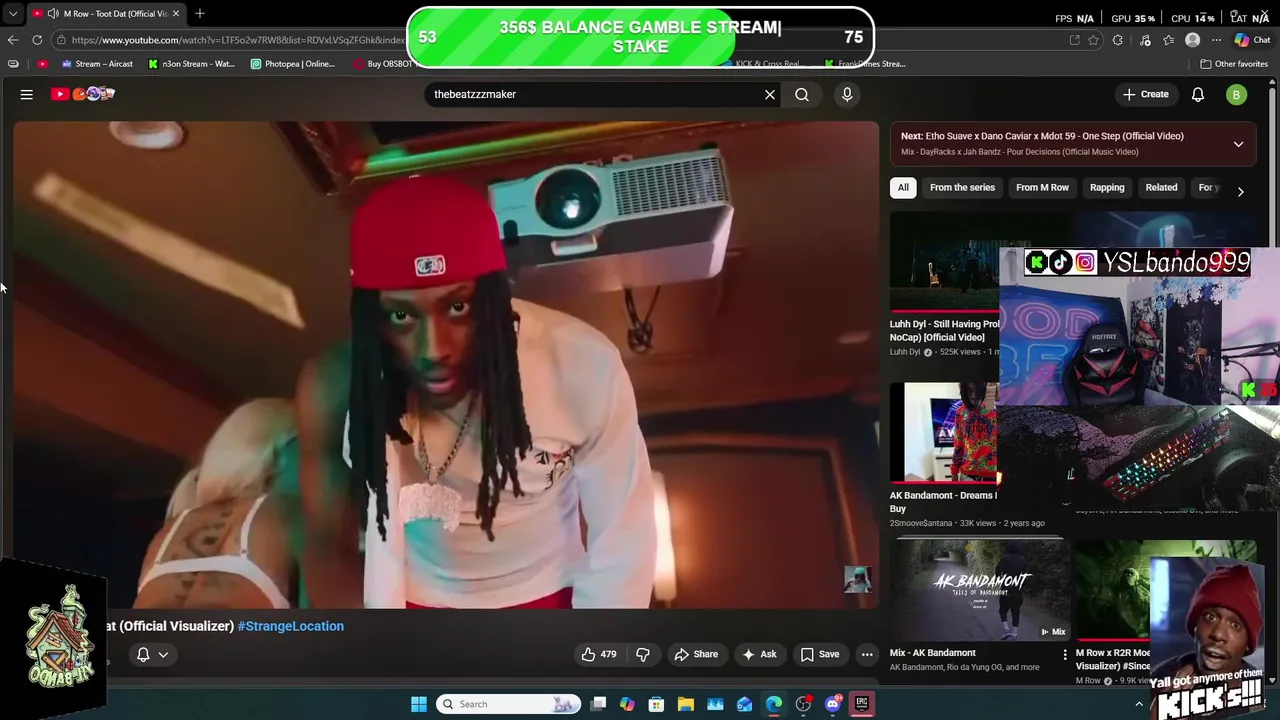Open Task View on taskbar

(598, 704)
